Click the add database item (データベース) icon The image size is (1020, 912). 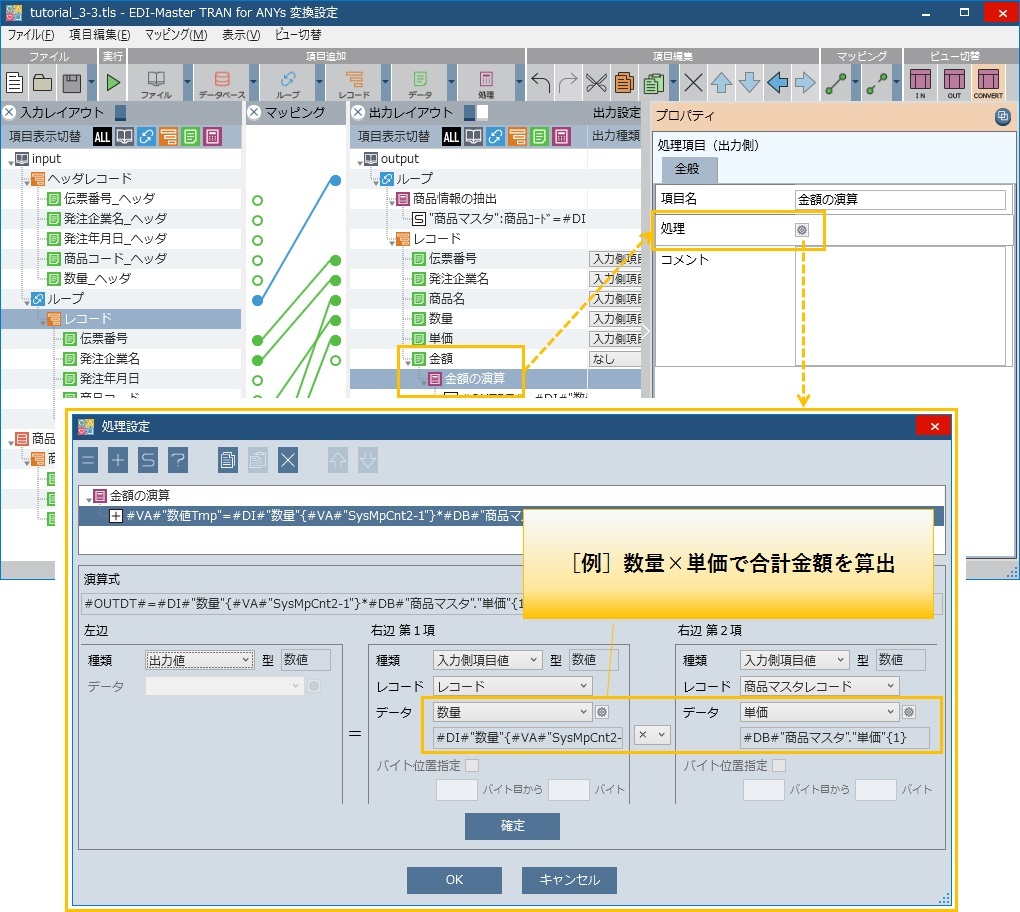click(221, 81)
